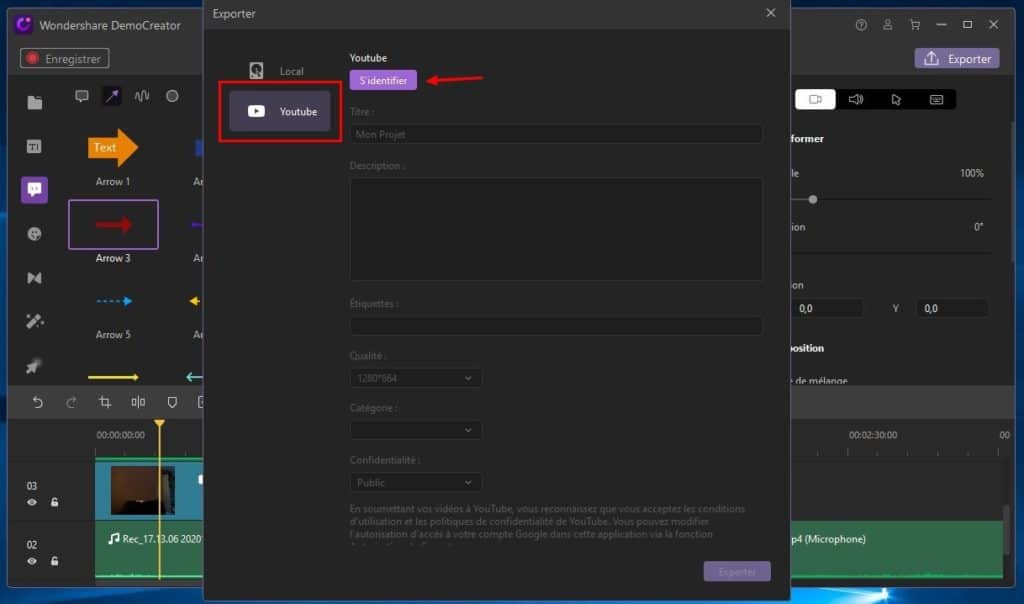Toggle lock on track 02
This screenshot has height=604, width=1024.
[54, 561]
